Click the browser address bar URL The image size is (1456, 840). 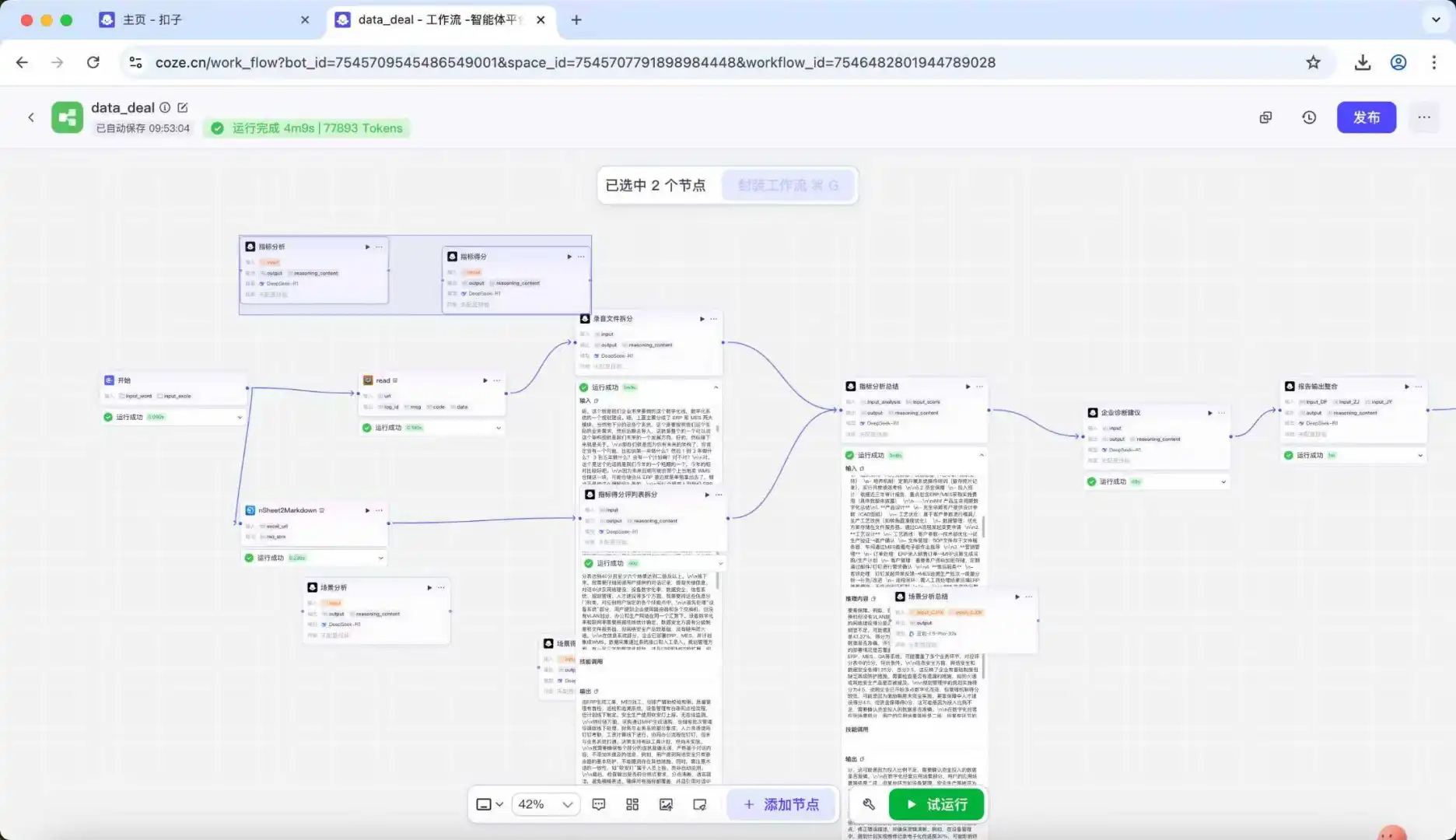575,62
